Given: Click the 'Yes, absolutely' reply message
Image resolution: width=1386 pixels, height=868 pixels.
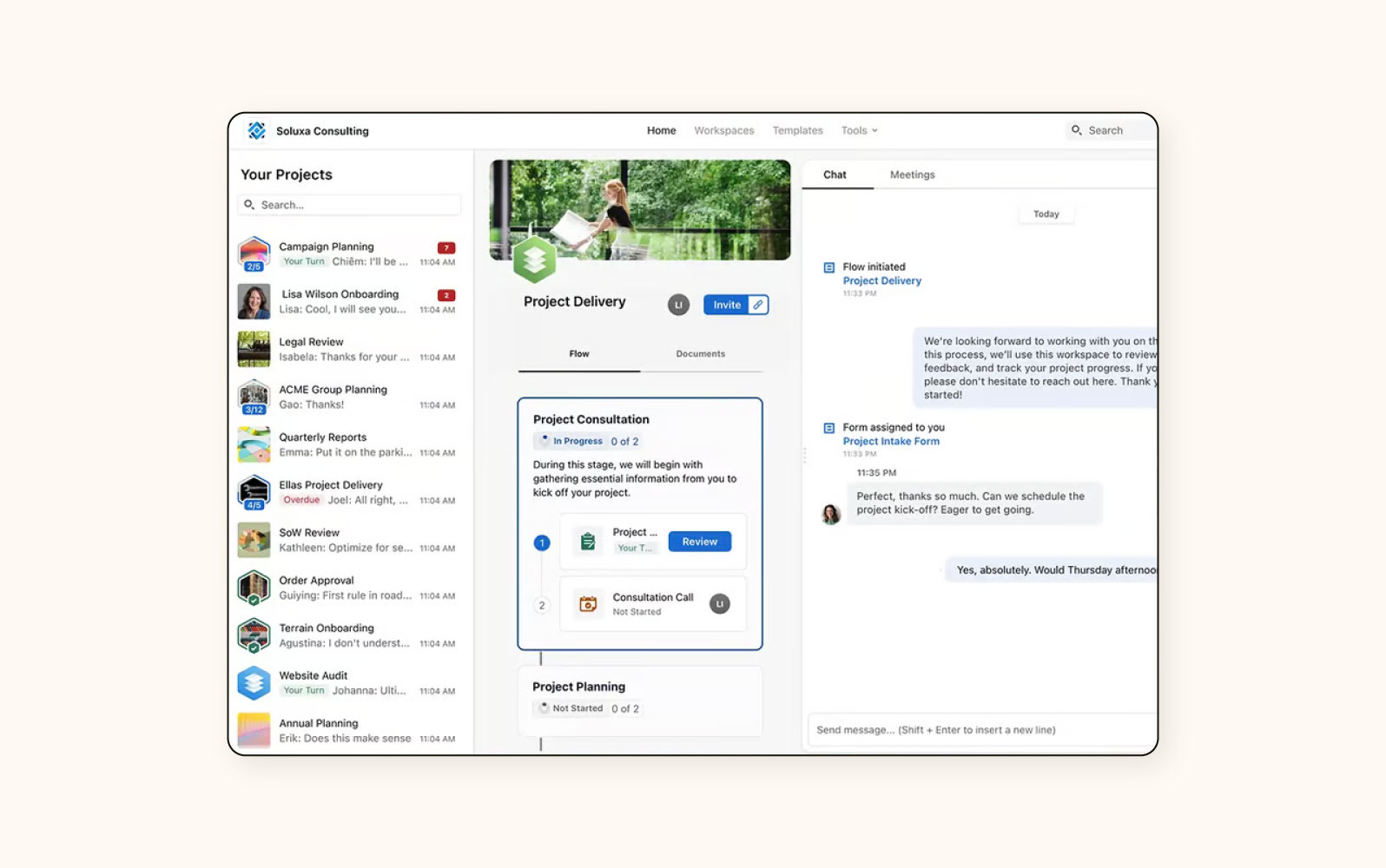Looking at the screenshot, I should (x=1051, y=570).
